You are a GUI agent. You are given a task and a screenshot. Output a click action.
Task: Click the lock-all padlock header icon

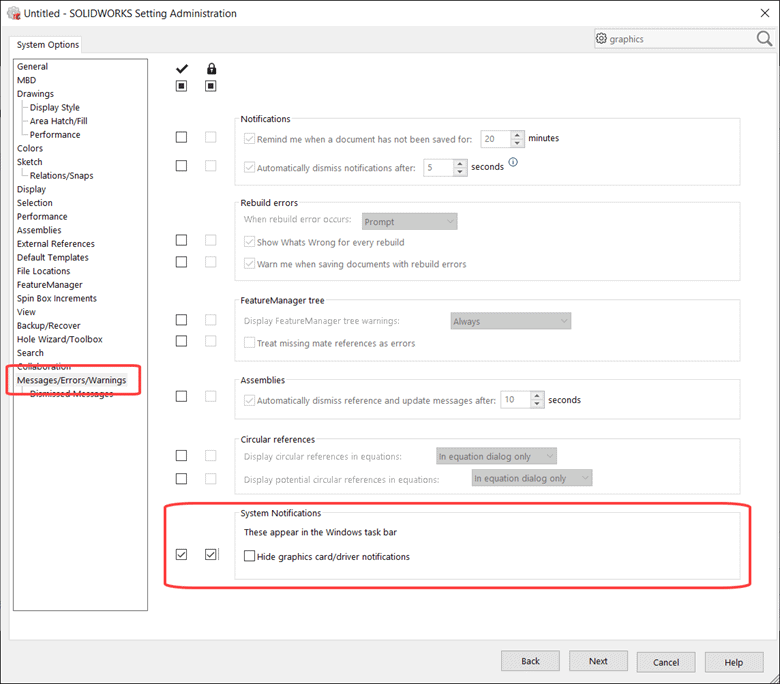(x=211, y=69)
